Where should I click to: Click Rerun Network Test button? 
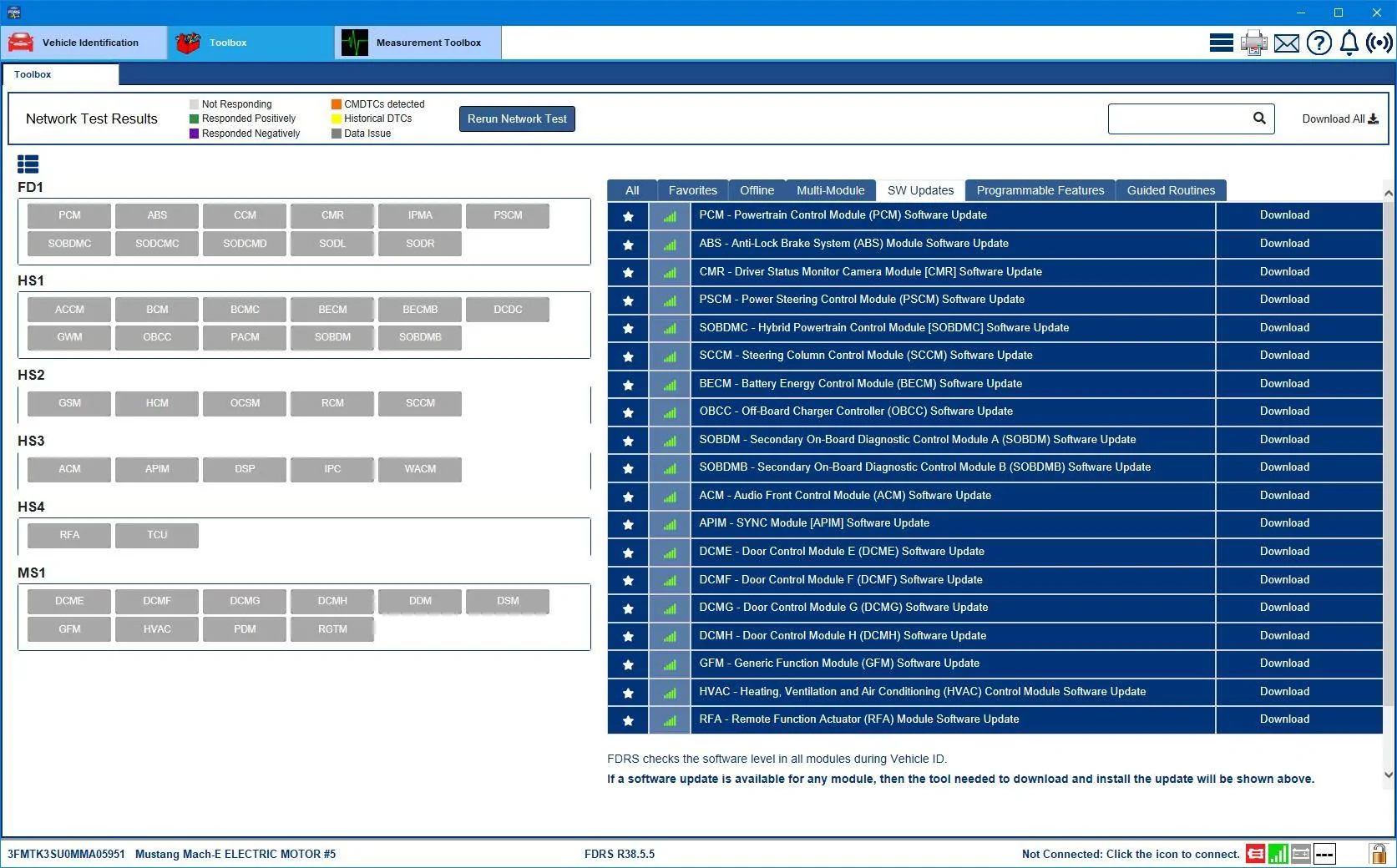coord(517,119)
